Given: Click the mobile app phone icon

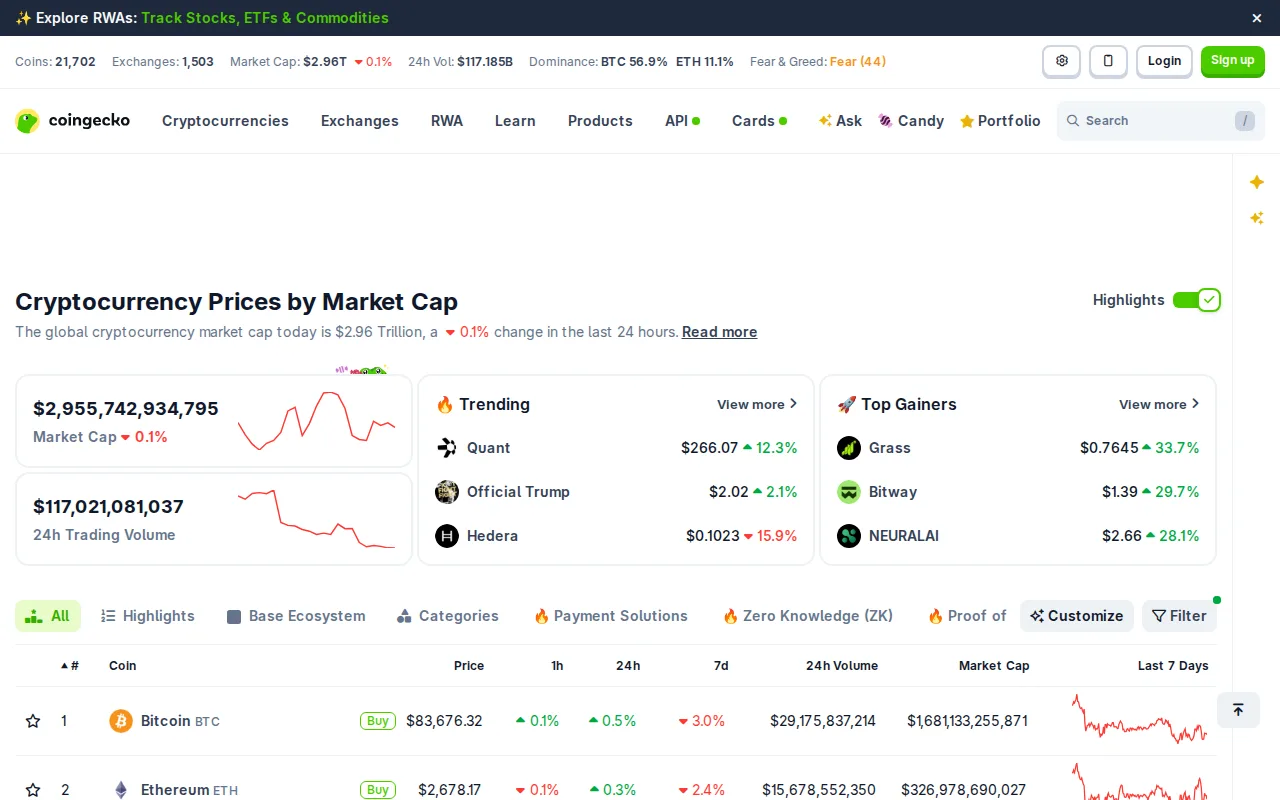Looking at the screenshot, I should (1108, 61).
